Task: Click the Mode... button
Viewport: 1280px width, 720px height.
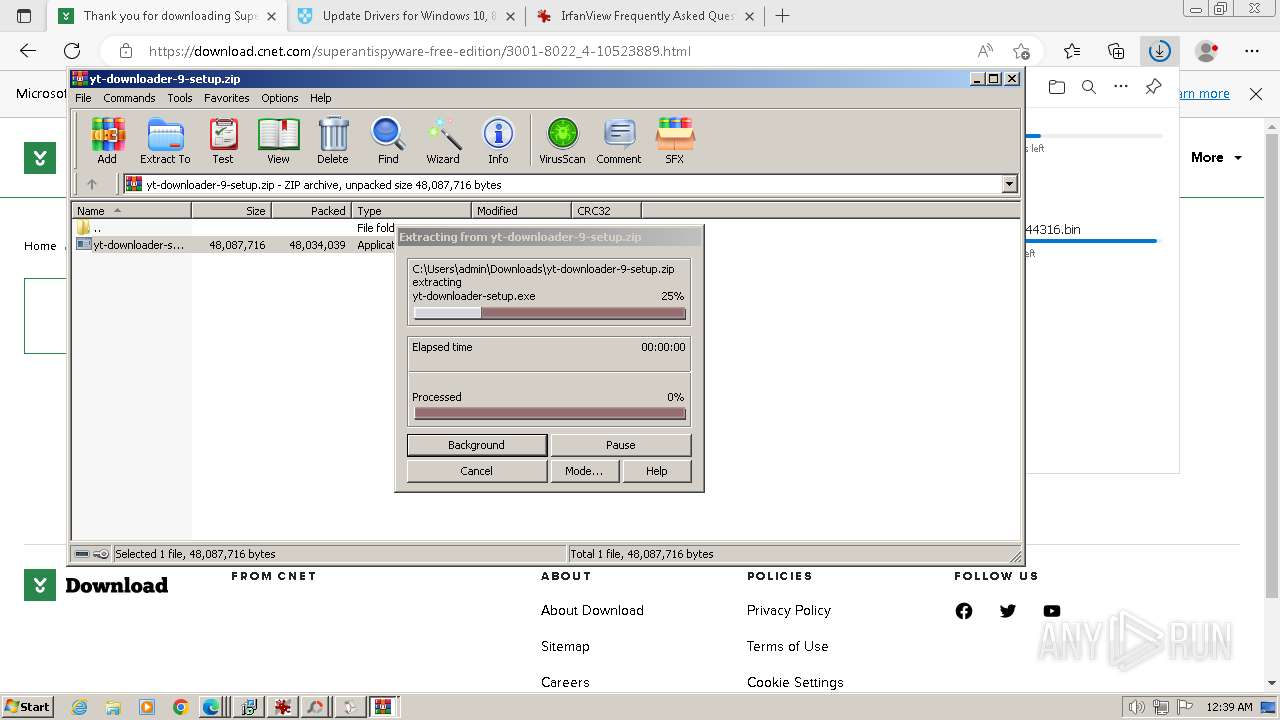Action: coord(584,471)
